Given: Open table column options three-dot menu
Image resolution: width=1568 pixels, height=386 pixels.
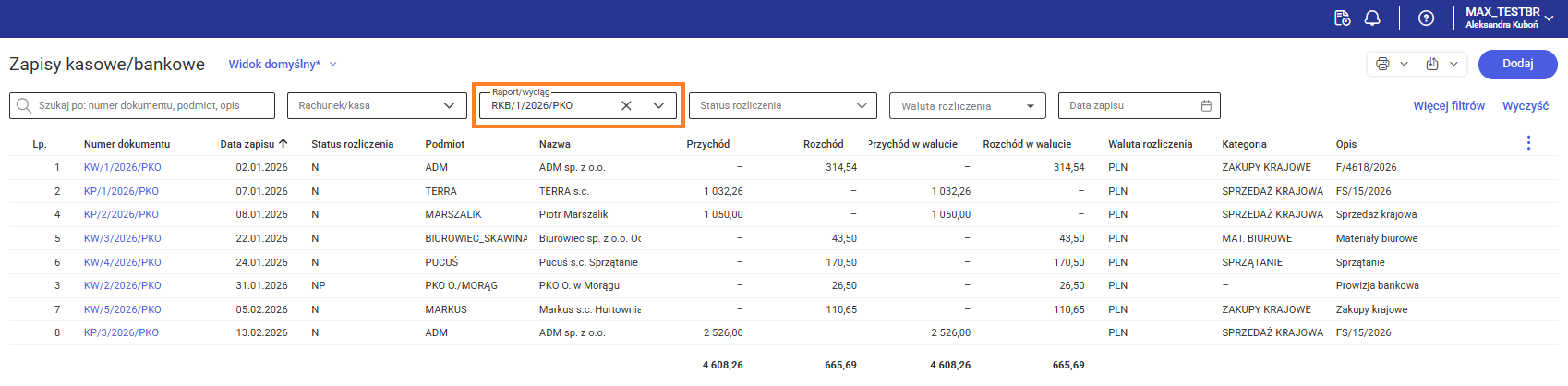Looking at the screenshot, I should [1528, 143].
